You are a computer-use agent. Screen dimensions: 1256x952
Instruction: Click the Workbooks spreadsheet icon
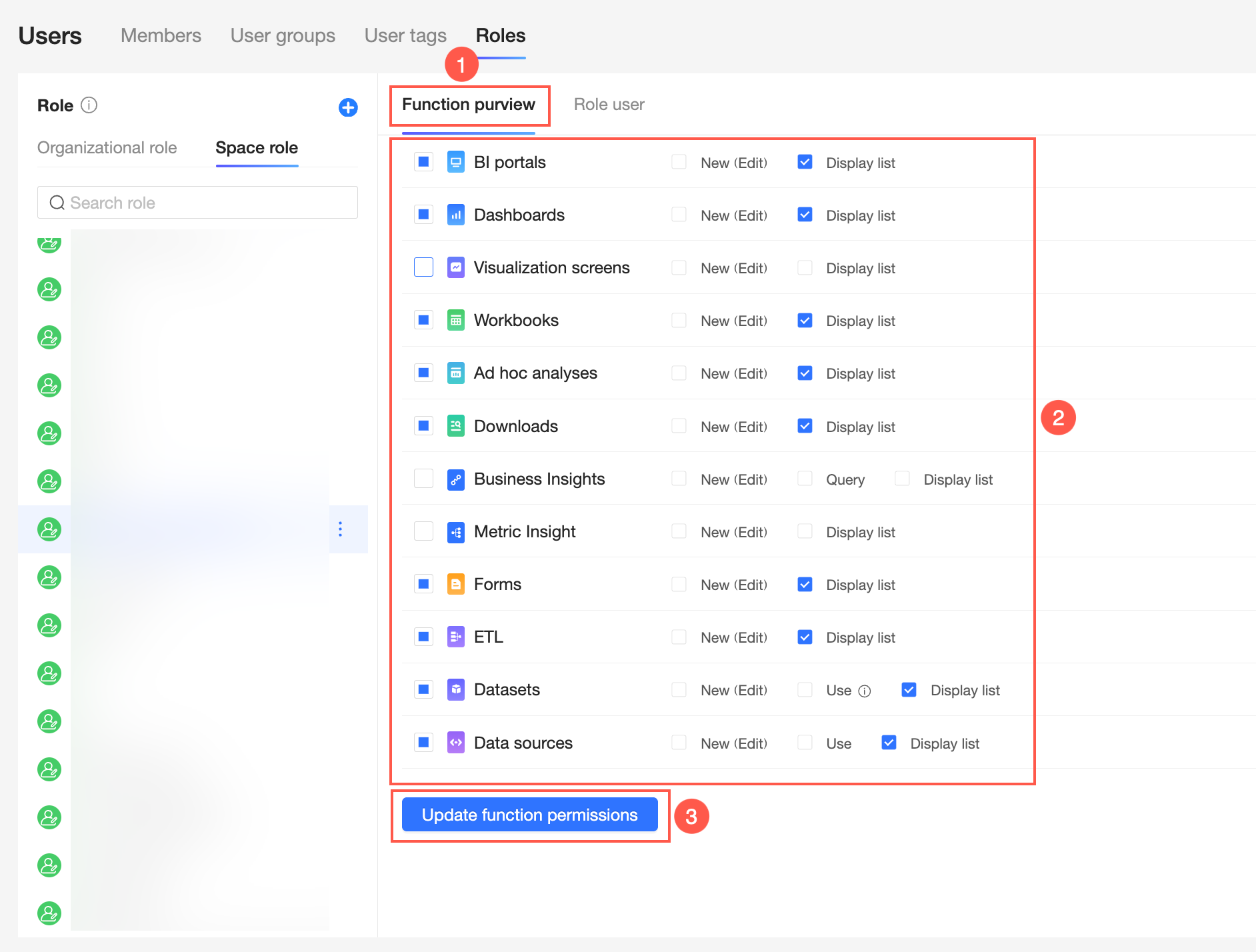tap(456, 320)
